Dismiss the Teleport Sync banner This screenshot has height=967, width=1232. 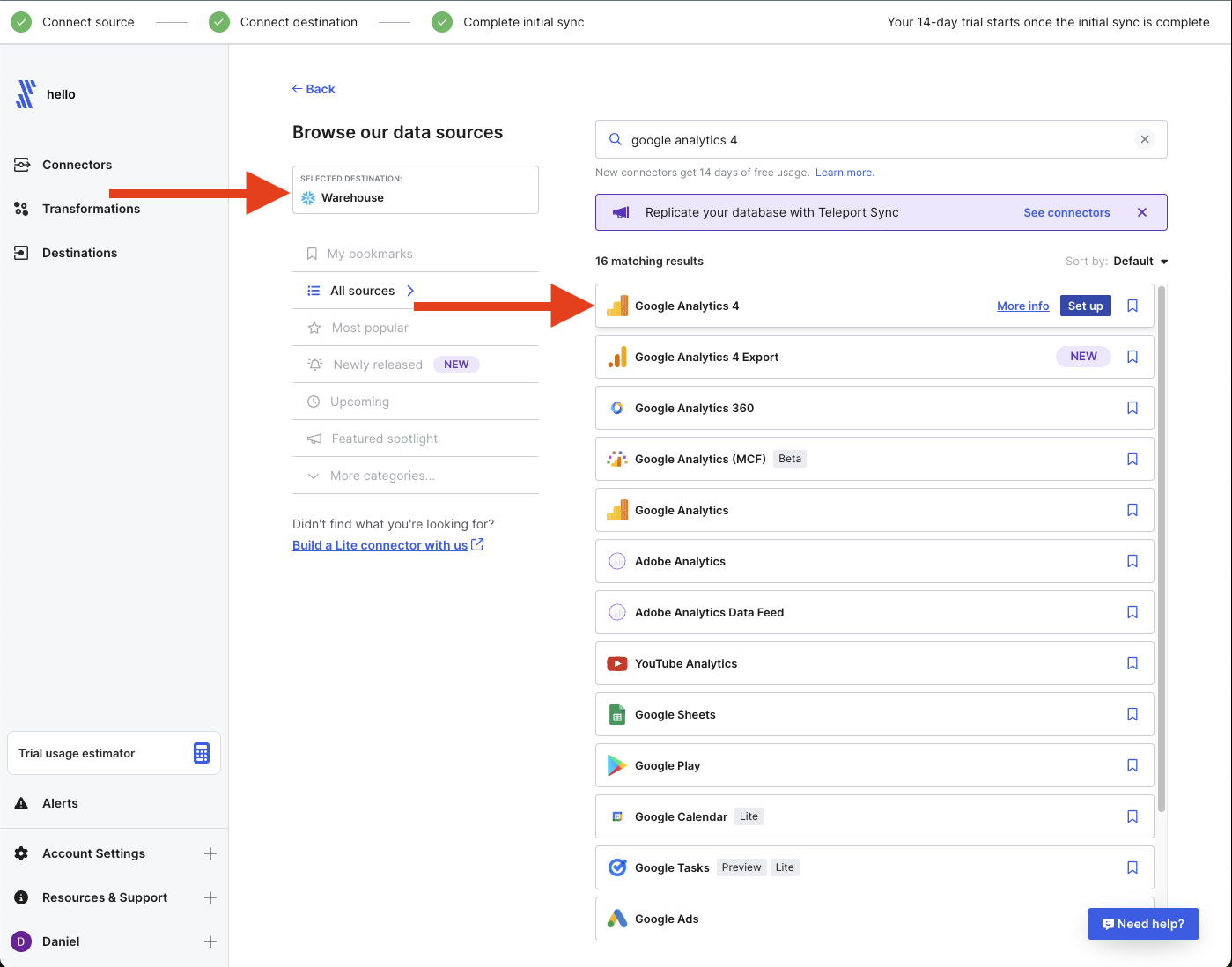[x=1142, y=212]
